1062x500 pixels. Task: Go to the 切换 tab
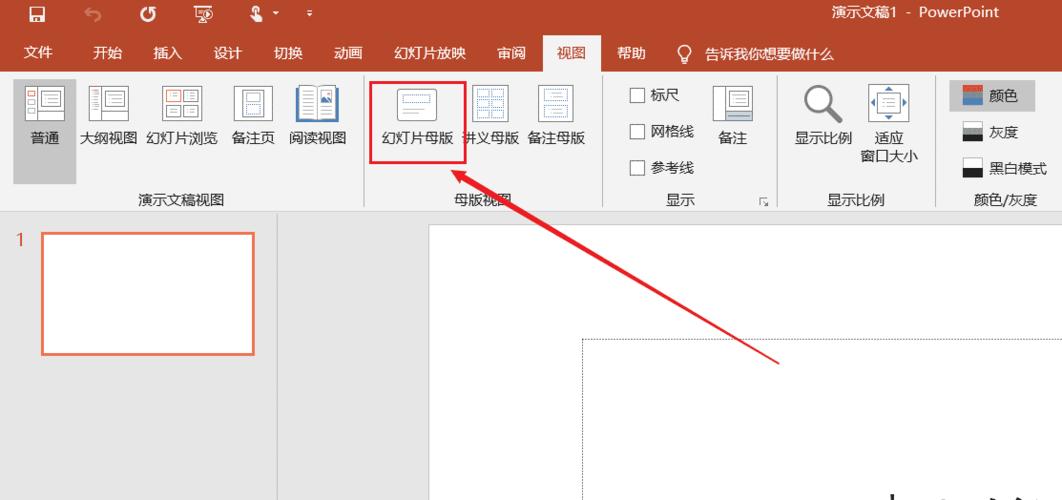(288, 54)
